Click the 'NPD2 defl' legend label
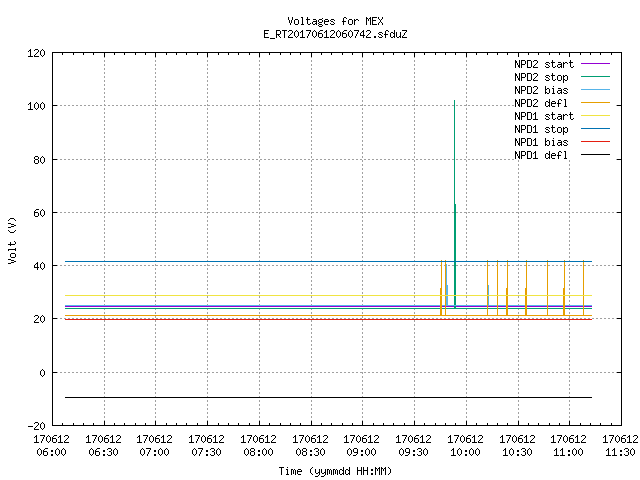Screen dimensions: 640x480 (x=541, y=103)
